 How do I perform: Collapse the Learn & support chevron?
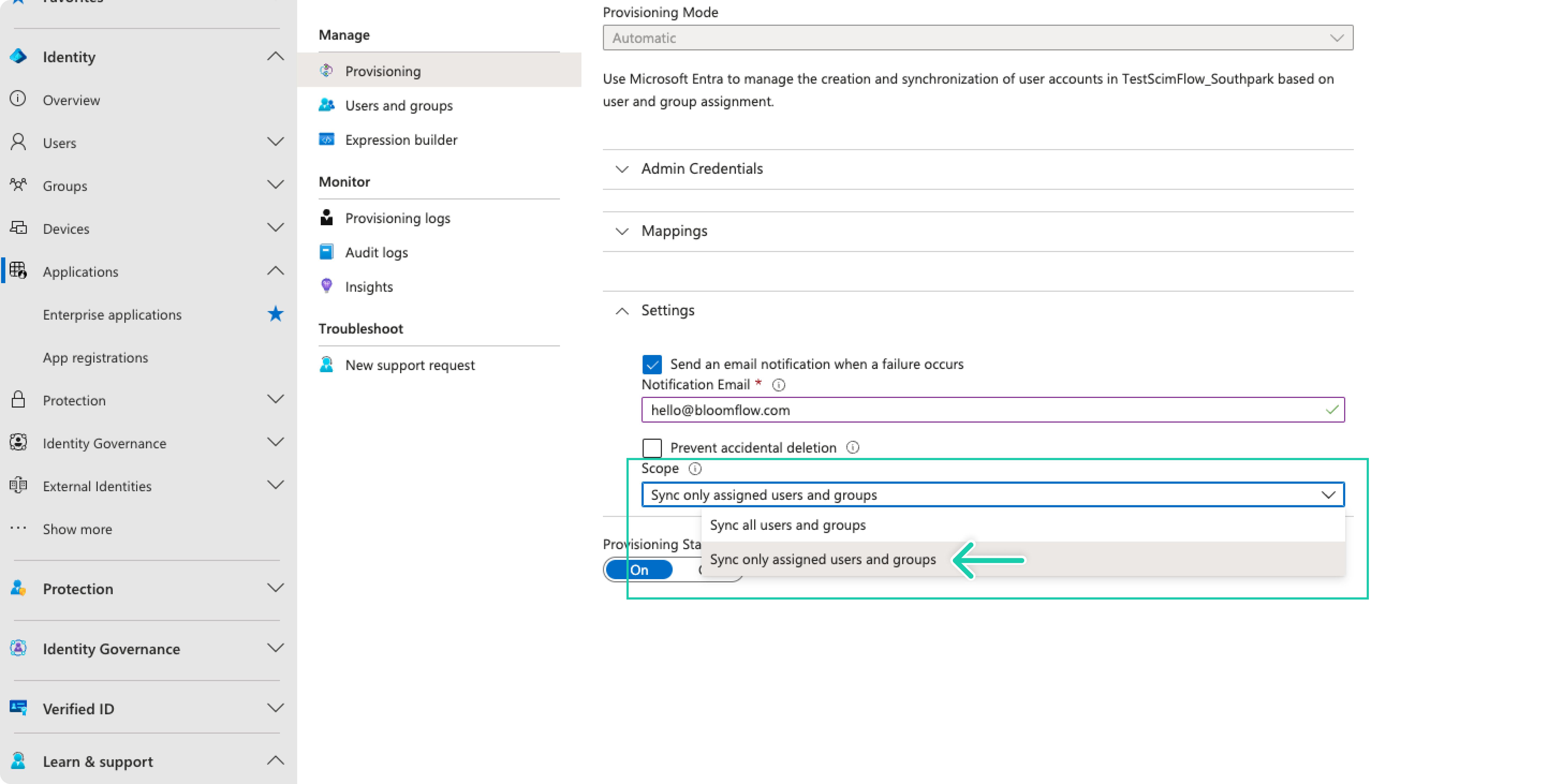275,761
